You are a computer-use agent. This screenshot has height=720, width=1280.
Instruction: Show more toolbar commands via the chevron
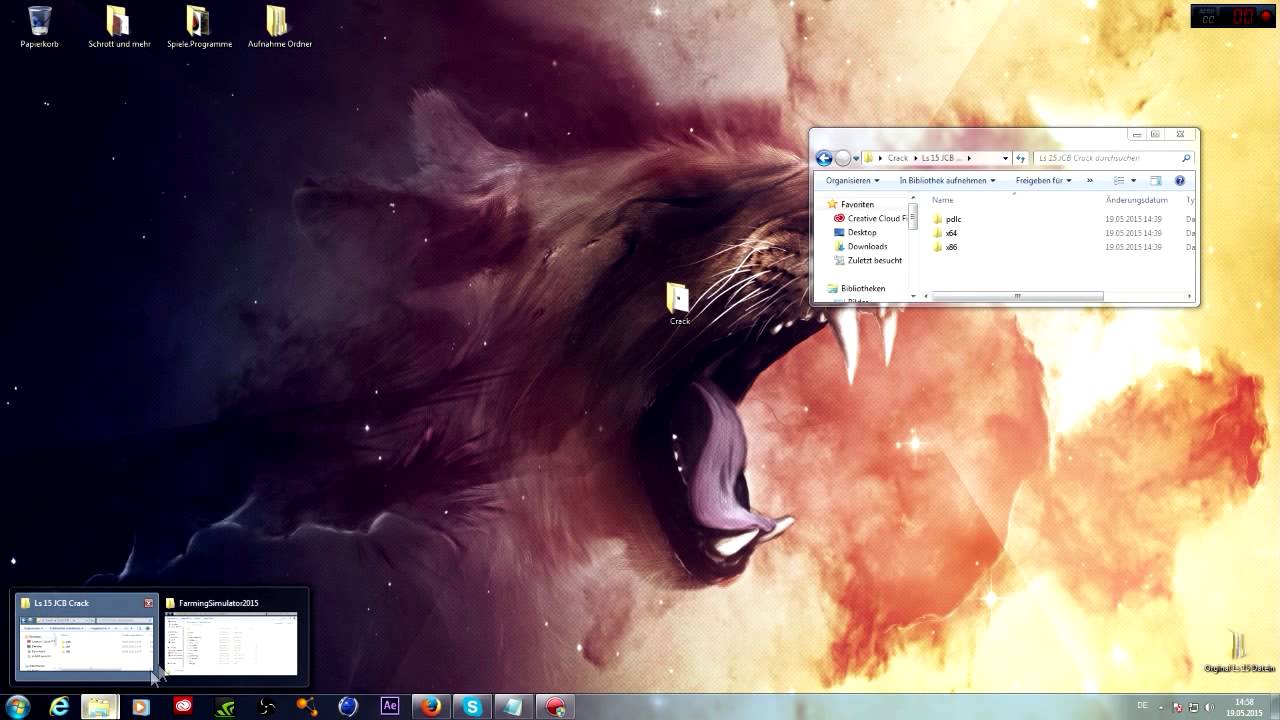pos(1090,181)
